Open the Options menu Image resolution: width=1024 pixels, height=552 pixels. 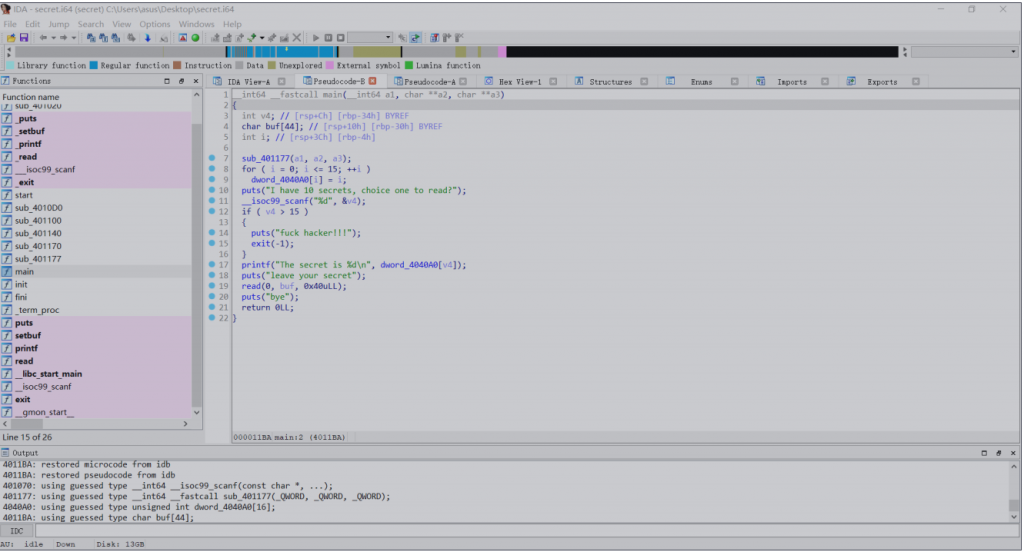point(154,24)
